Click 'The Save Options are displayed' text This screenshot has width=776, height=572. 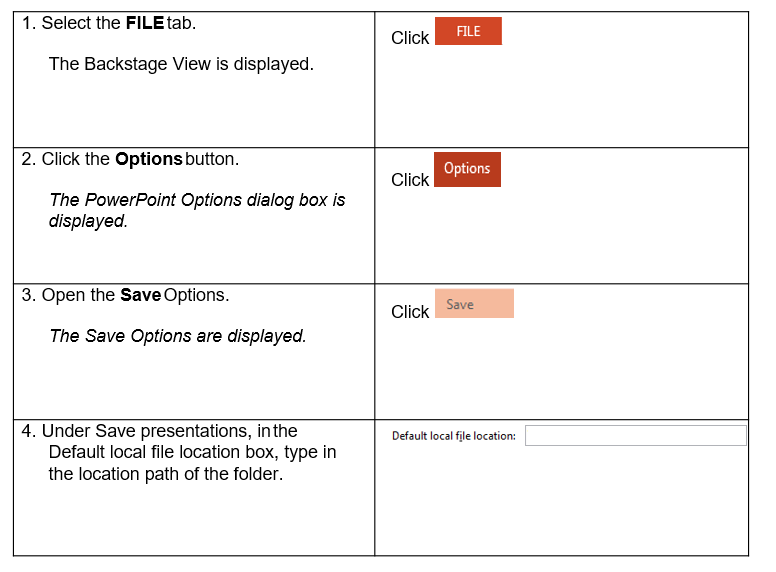pyautogui.click(x=177, y=336)
